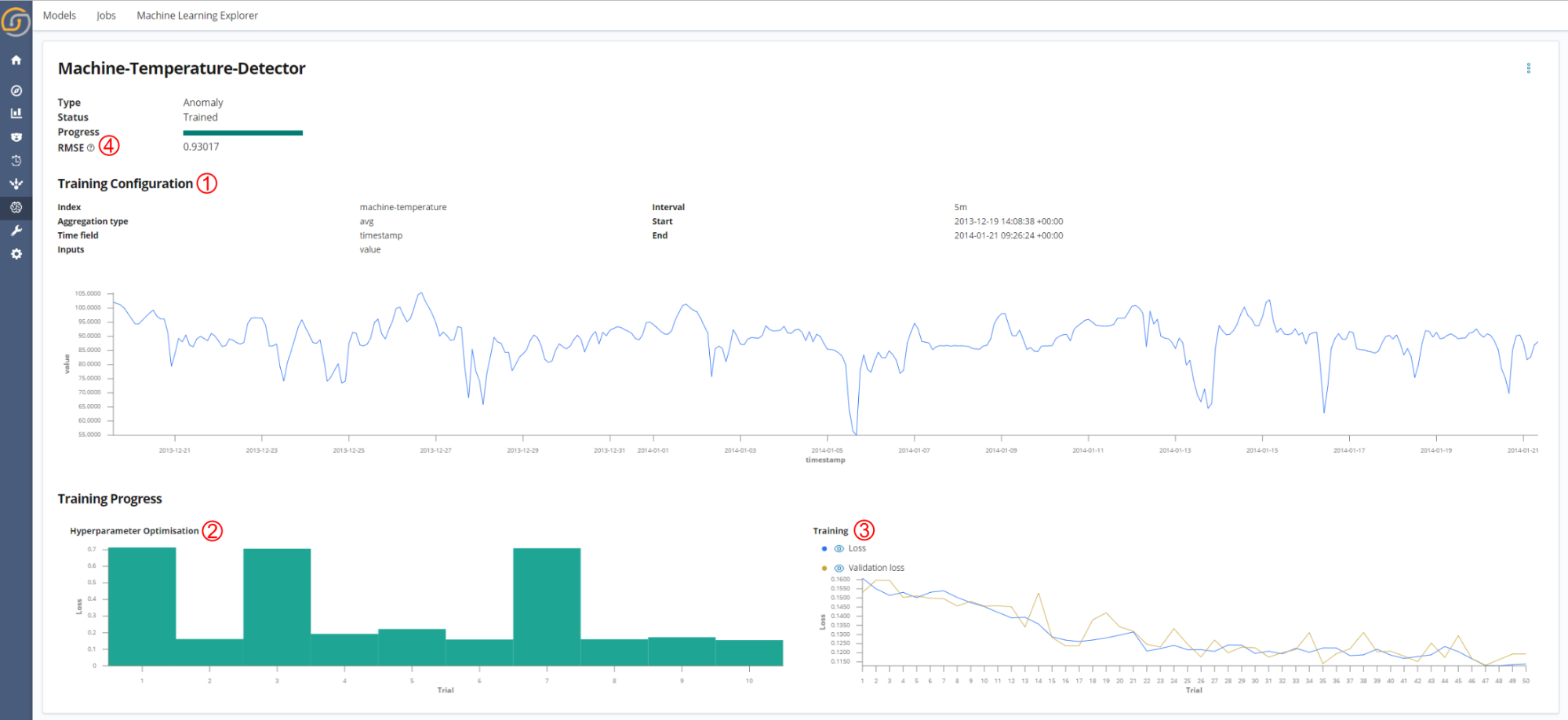Open the bar chart visualize icon
Screen dimensions: 1568x720
click(x=16, y=113)
